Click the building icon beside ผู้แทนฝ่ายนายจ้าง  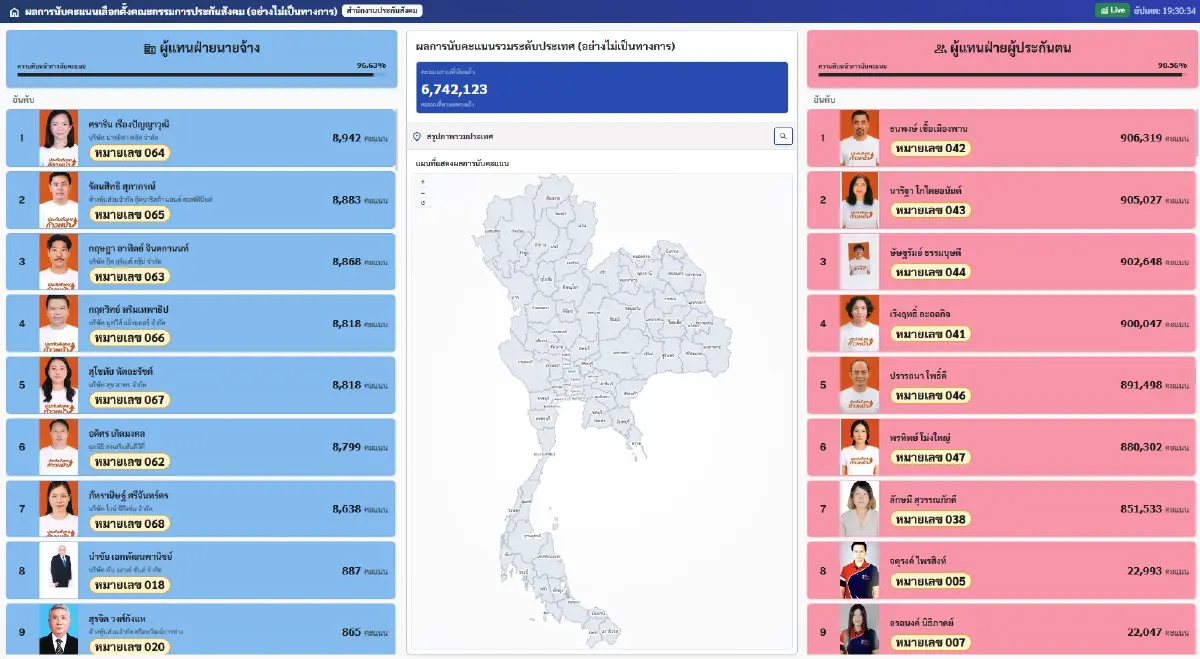(x=150, y=47)
